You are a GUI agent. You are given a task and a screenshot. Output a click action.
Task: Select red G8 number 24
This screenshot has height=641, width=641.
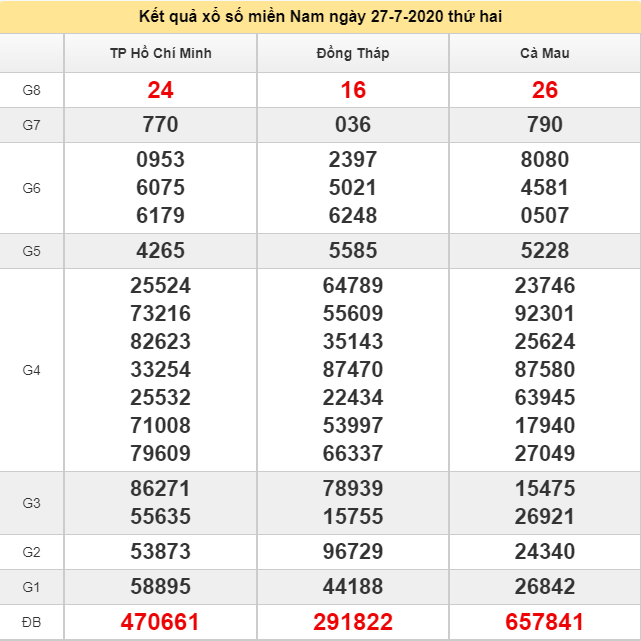tap(160, 90)
